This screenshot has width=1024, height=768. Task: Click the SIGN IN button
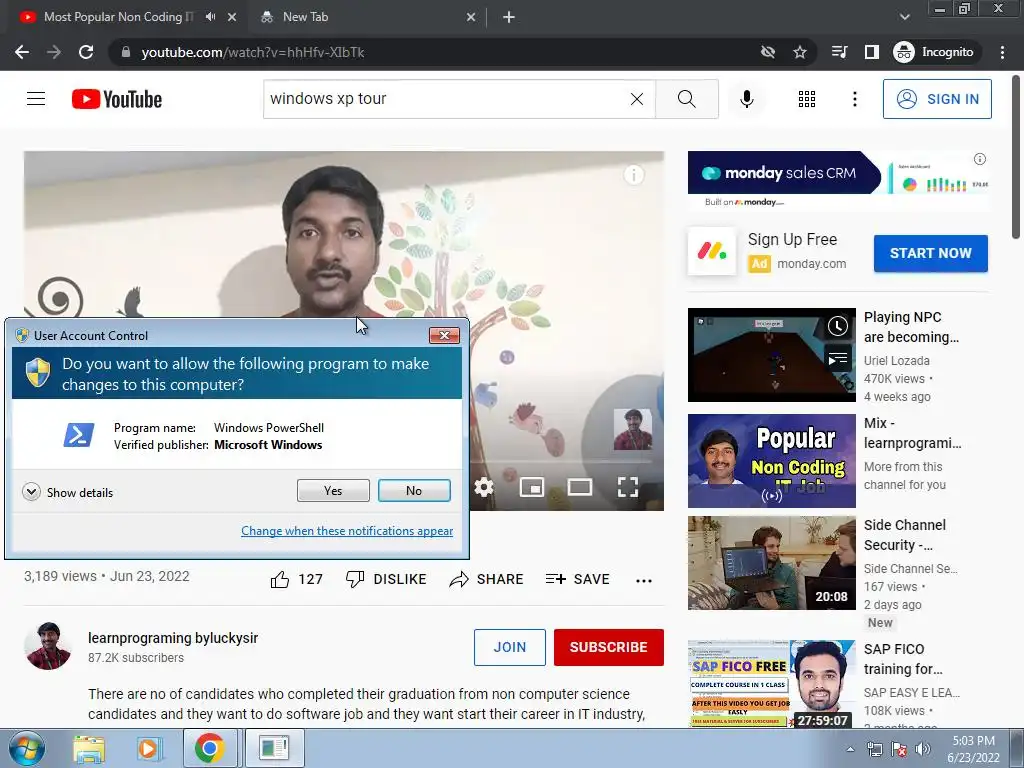[937, 99]
